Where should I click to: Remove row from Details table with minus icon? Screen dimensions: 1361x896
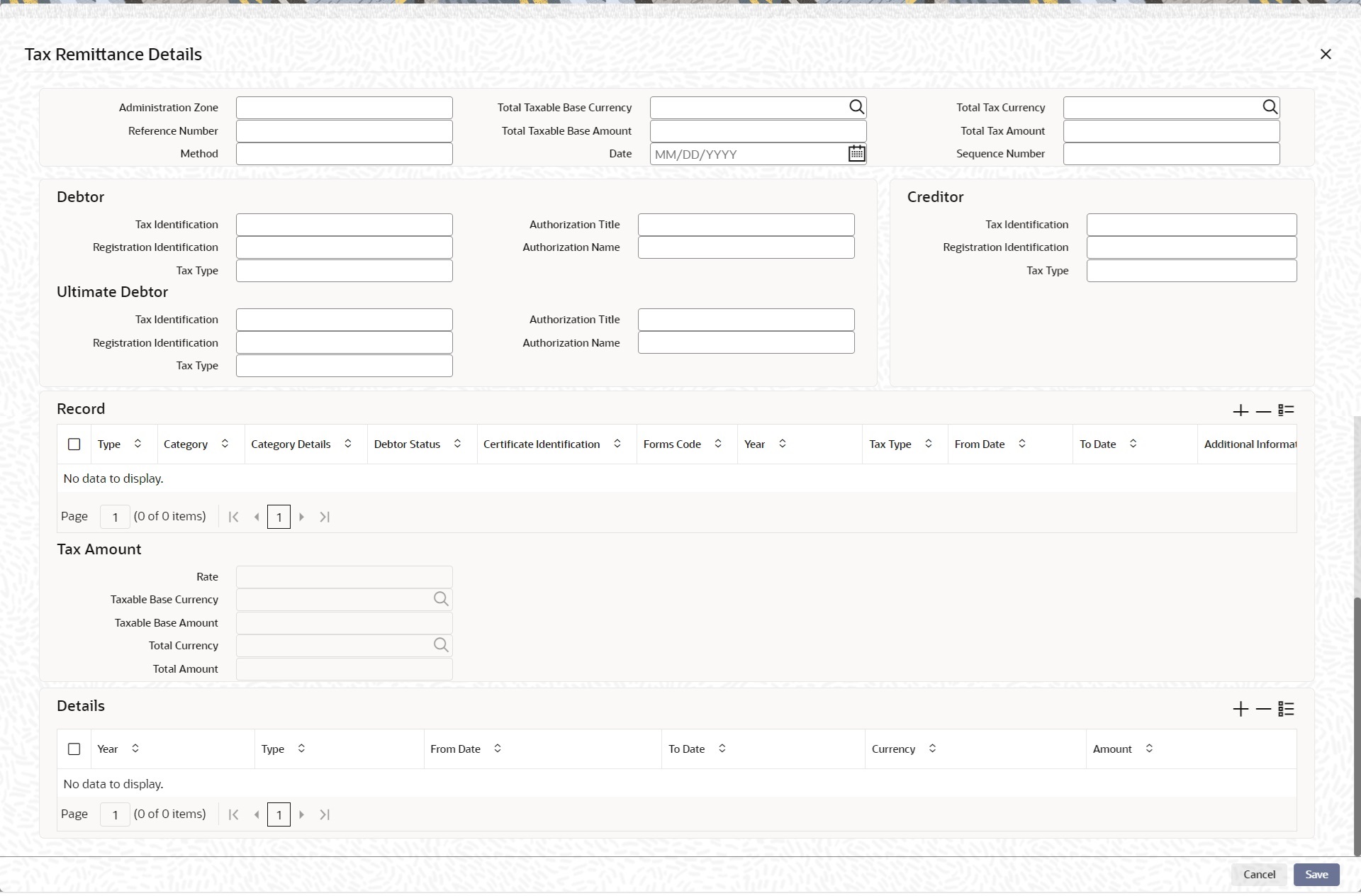(1263, 709)
